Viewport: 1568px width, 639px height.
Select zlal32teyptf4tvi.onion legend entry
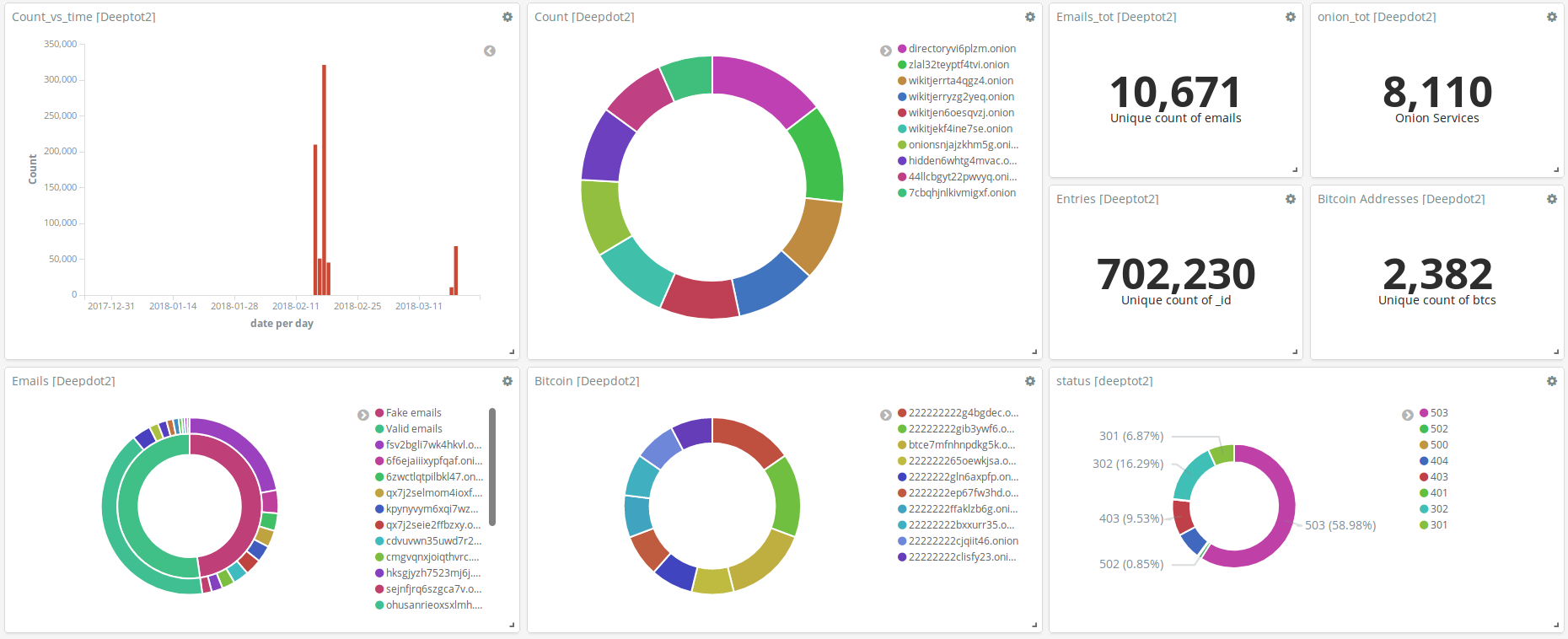[953, 65]
